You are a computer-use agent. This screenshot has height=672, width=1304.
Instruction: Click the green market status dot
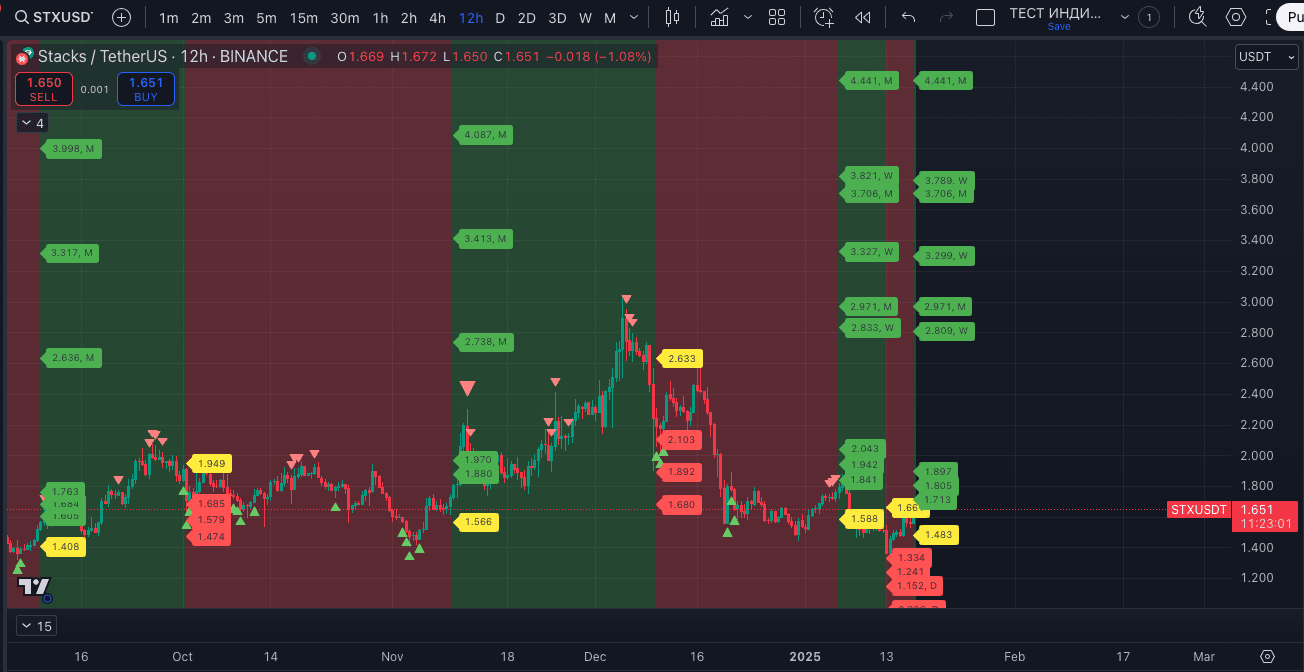pos(312,57)
